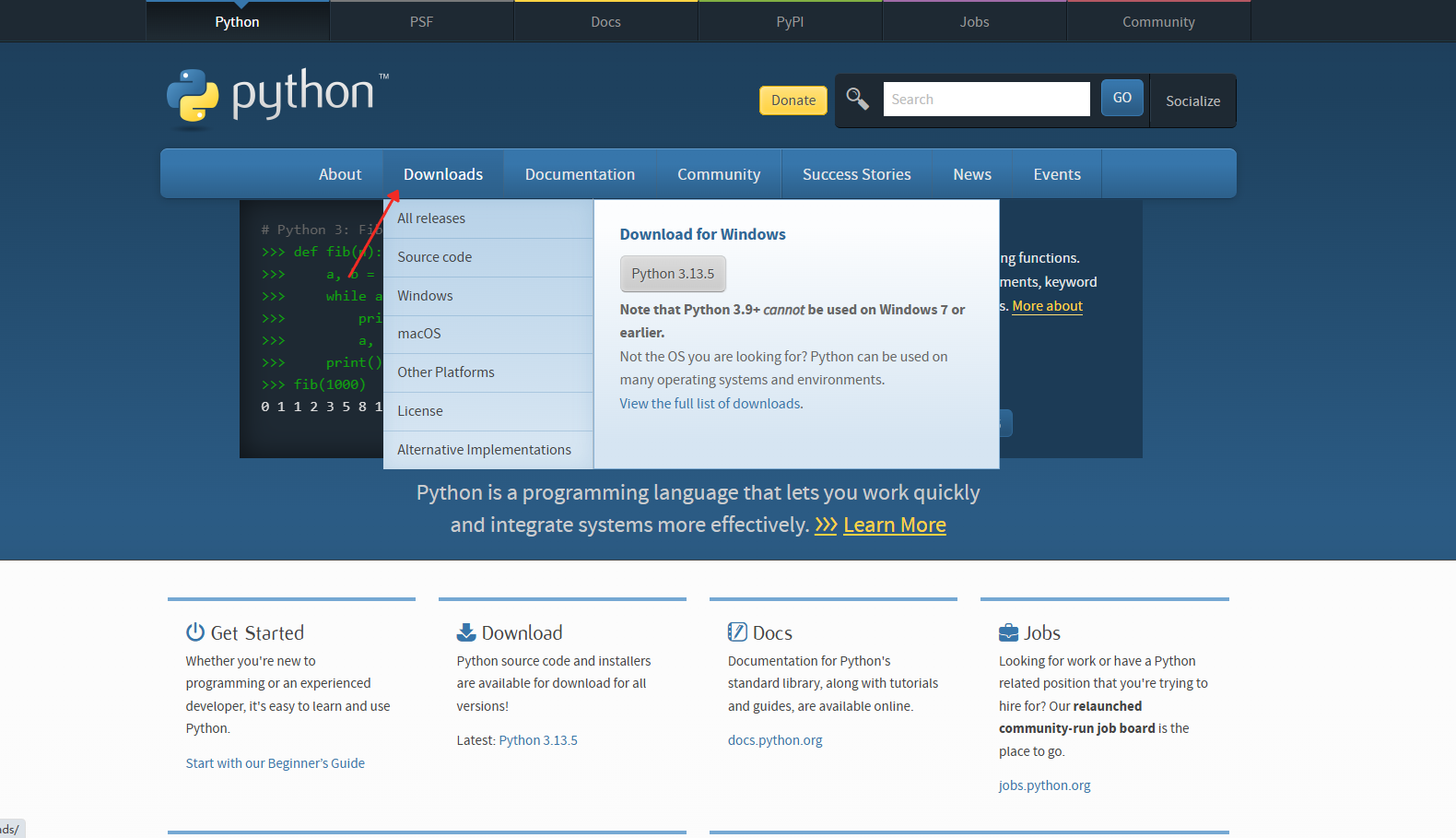
Task: Click the Docs notepad icon
Action: coord(737,631)
